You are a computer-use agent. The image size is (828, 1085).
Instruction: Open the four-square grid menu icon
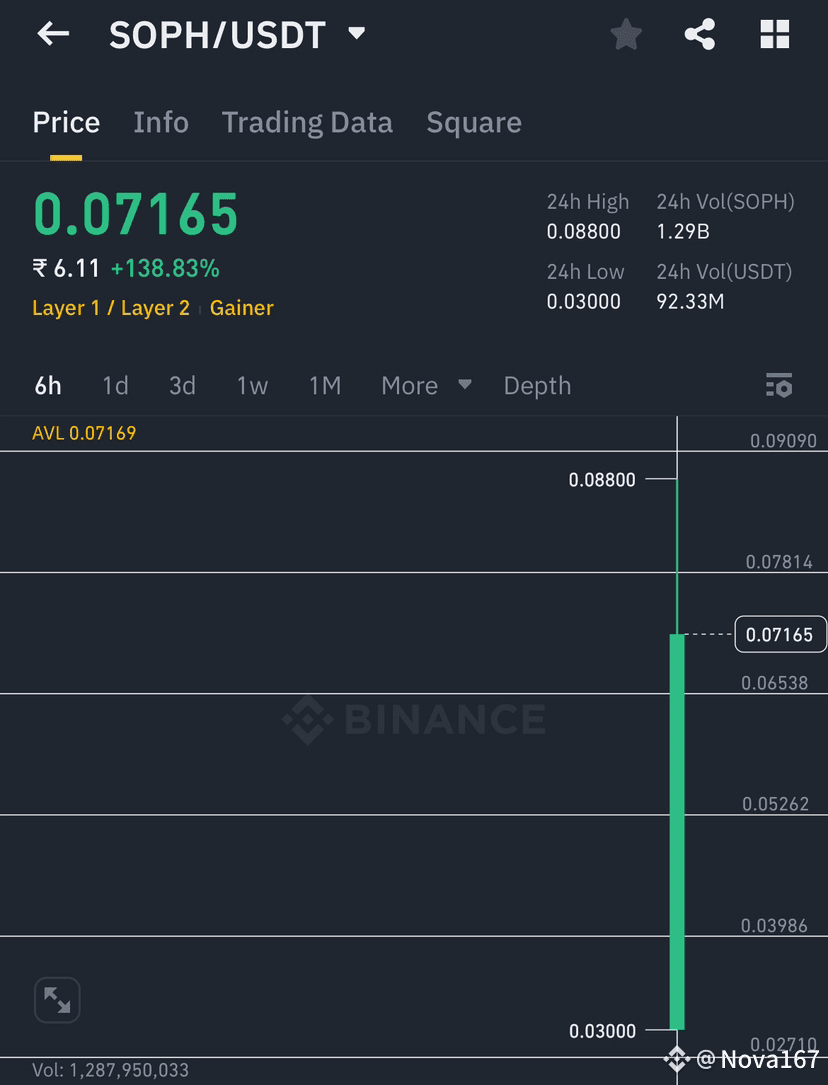point(775,34)
